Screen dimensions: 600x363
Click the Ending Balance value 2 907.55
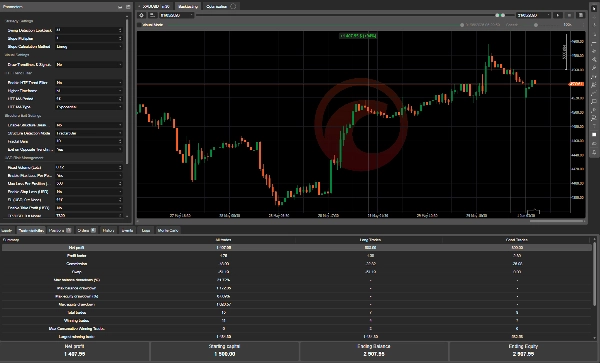[374, 354]
